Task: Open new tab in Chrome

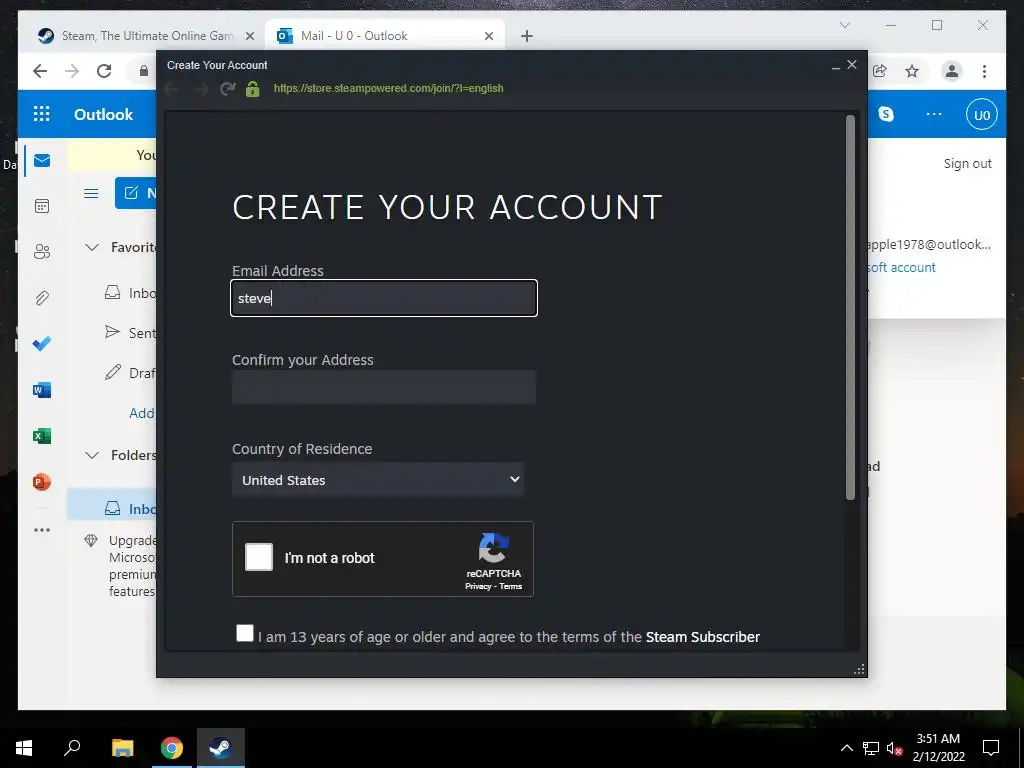Action: point(527,36)
